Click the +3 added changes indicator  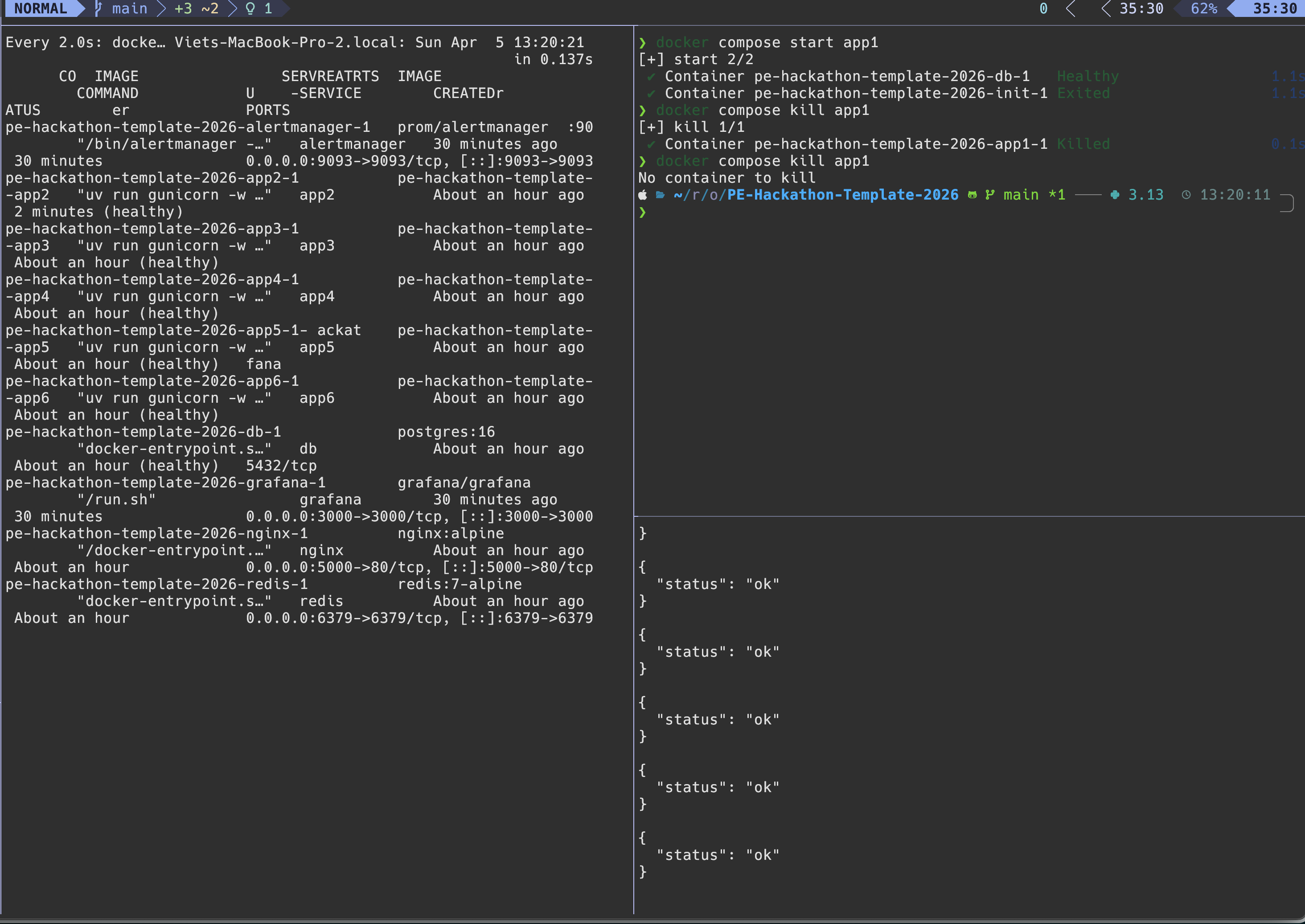[183, 8]
